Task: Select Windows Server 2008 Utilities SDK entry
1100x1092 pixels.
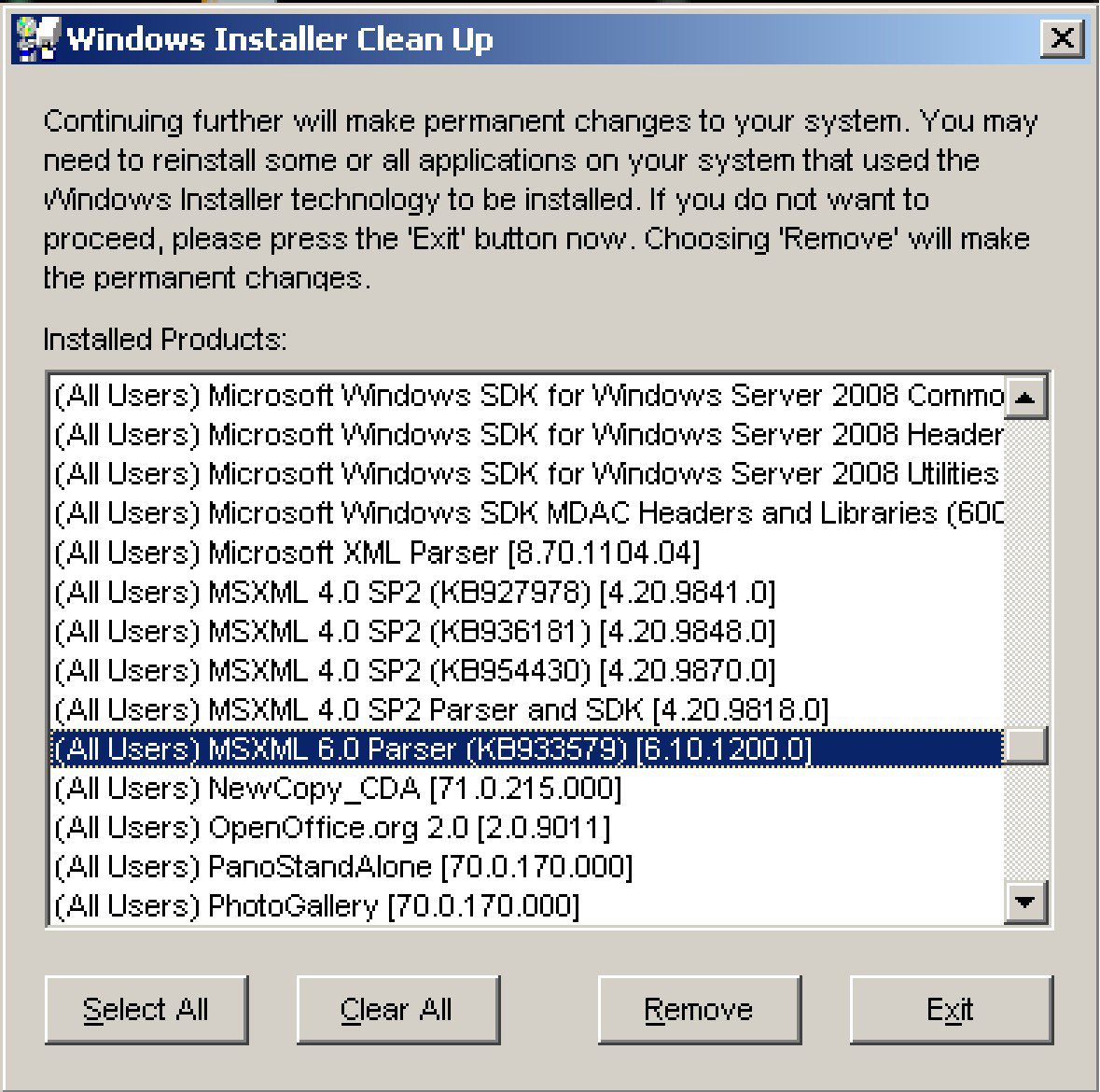Action: (527, 474)
